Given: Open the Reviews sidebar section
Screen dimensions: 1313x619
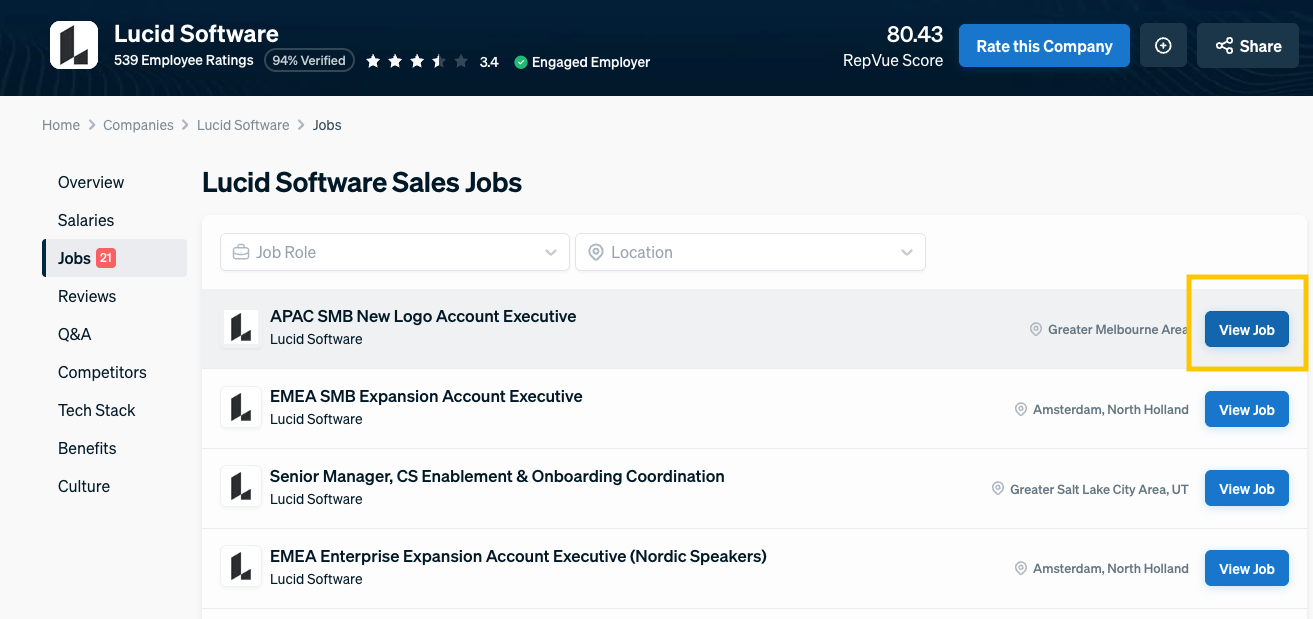Looking at the screenshot, I should (87, 296).
